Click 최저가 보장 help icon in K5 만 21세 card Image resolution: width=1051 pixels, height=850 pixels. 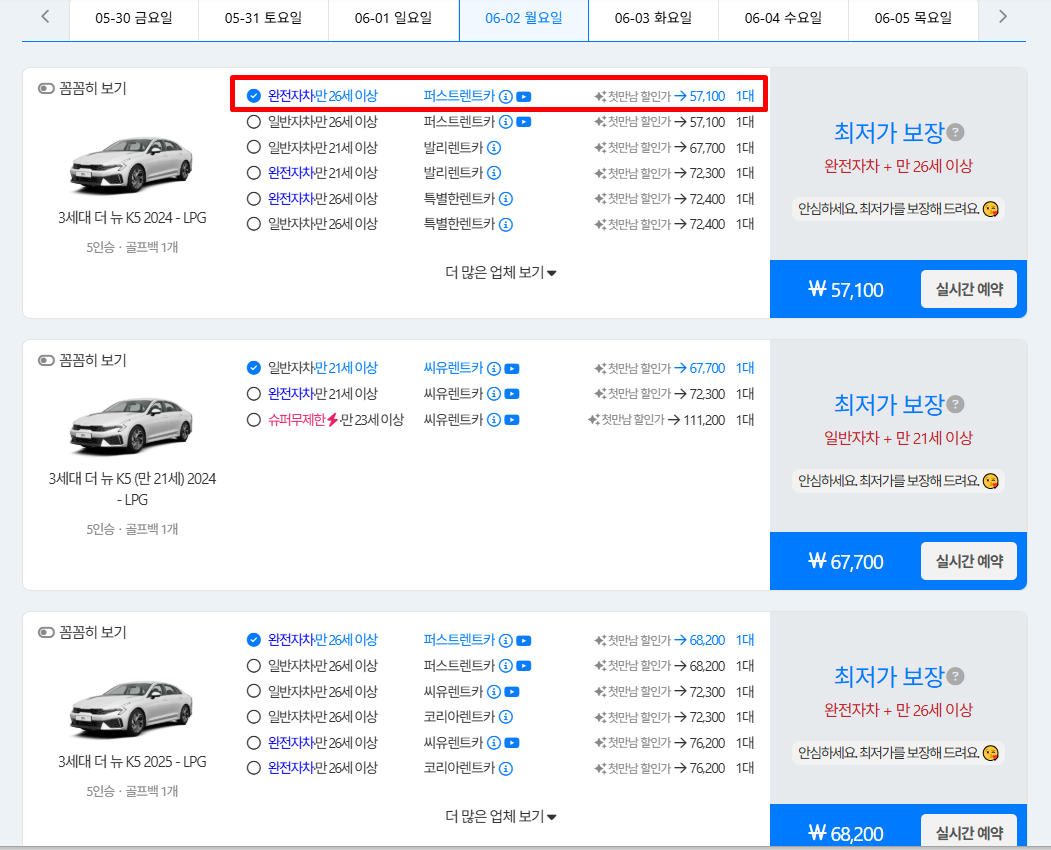956,405
